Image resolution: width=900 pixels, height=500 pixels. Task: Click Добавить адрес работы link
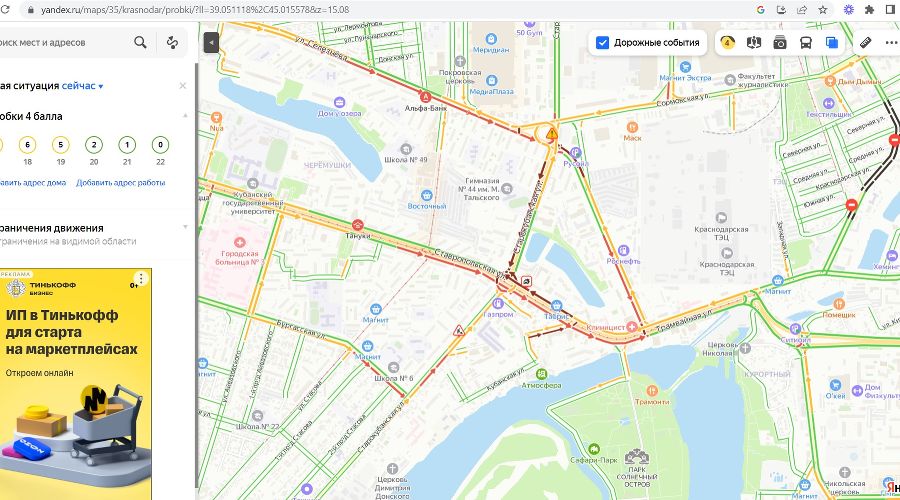click(x=121, y=183)
